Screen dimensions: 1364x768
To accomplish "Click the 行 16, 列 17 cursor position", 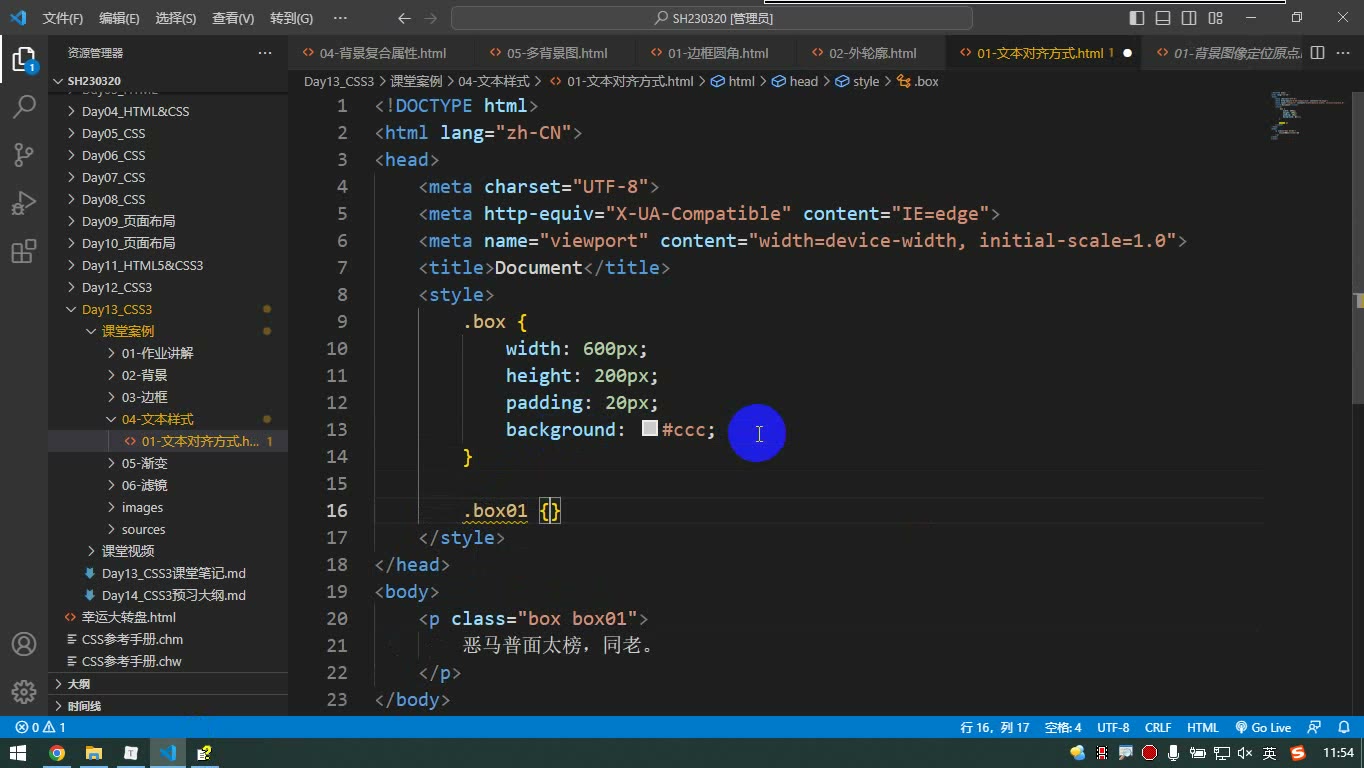I will click(994, 728).
